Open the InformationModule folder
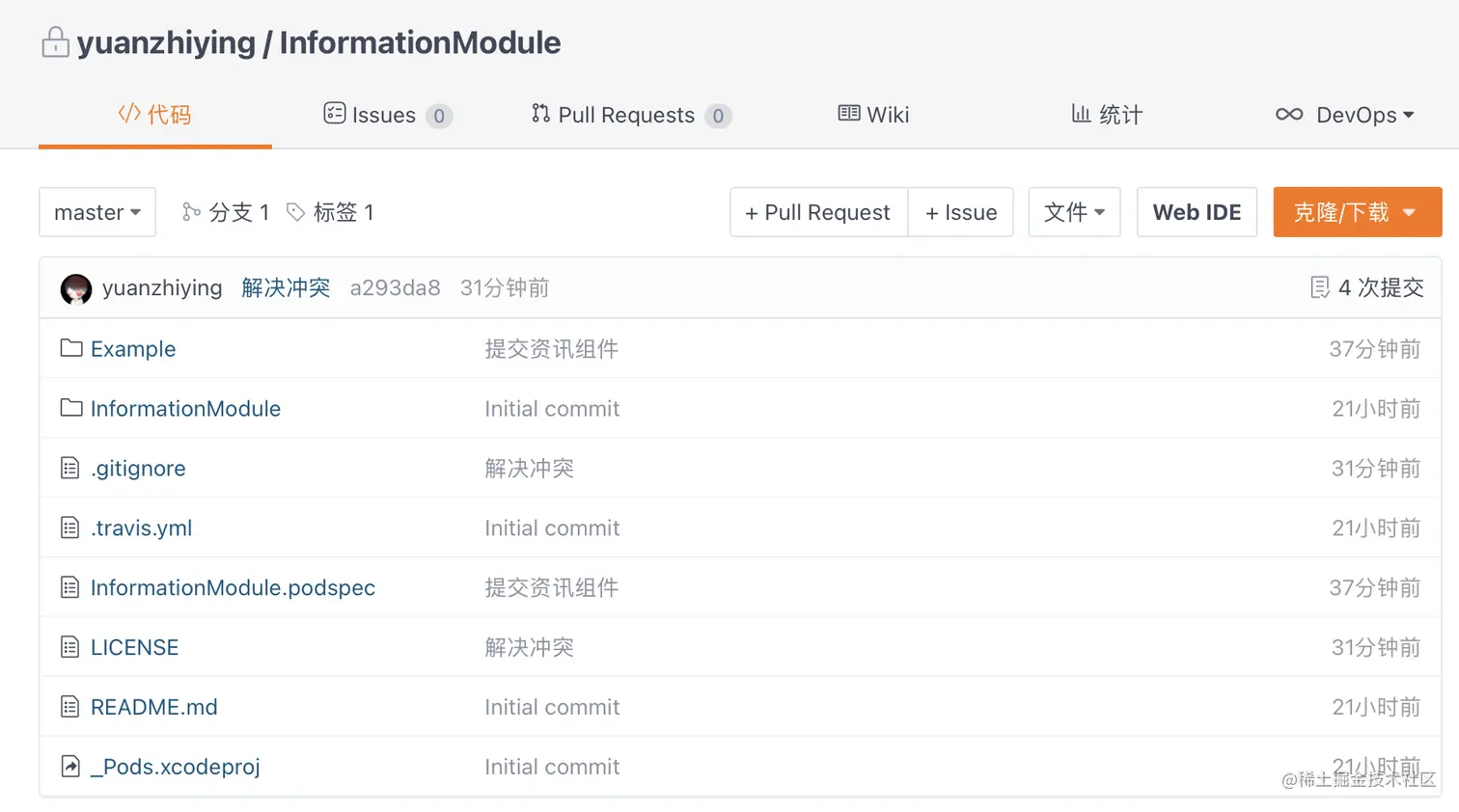Image resolution: width=1459 pixels, height=812 pixels. tap(185, 409)
